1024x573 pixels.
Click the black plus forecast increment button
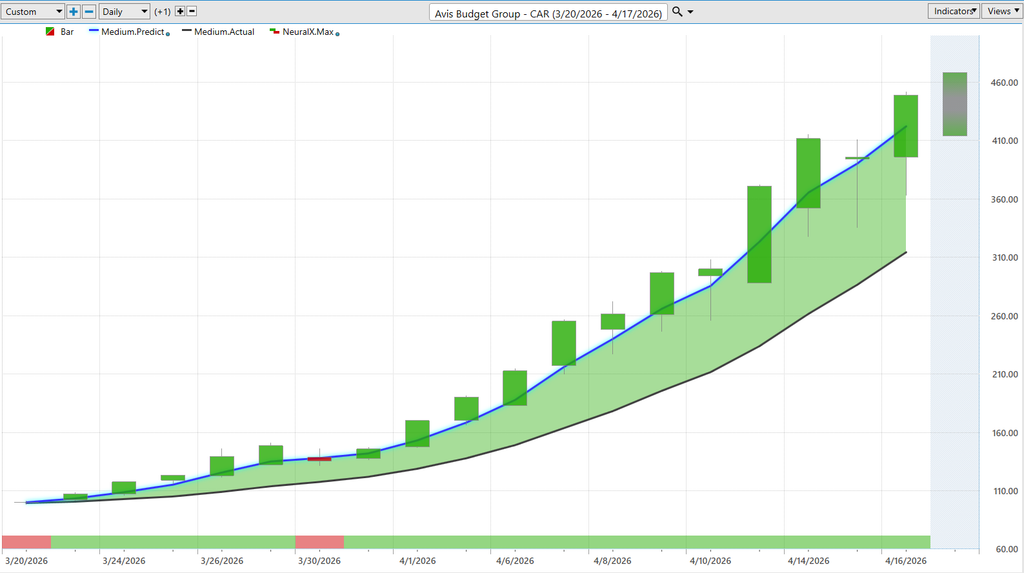coord(180,12)
